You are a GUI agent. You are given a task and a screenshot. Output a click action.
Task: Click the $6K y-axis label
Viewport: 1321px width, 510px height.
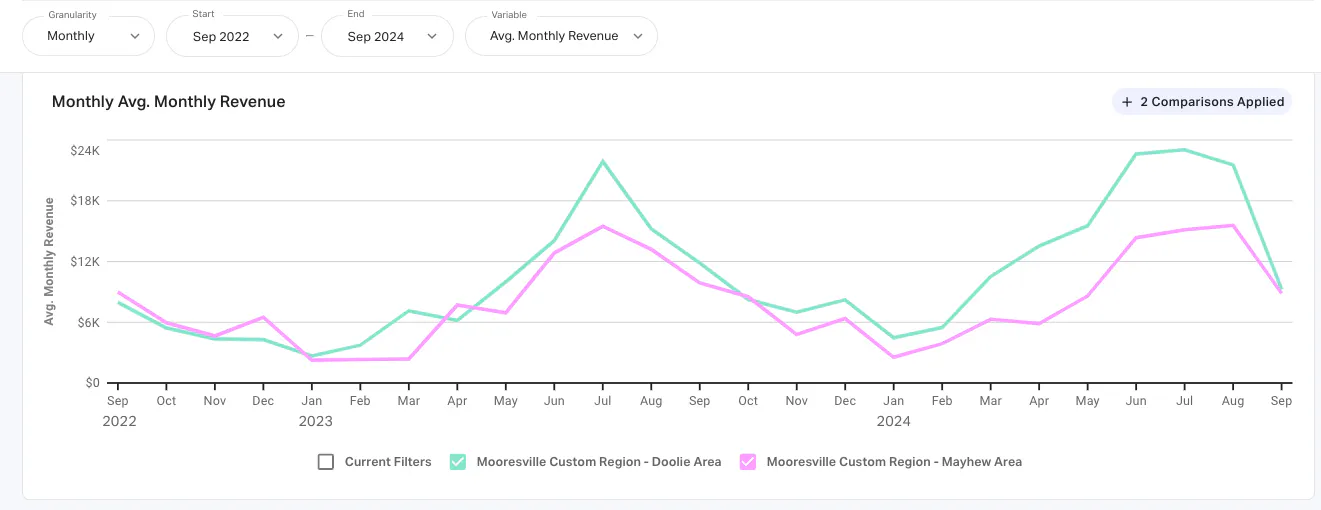88,323
